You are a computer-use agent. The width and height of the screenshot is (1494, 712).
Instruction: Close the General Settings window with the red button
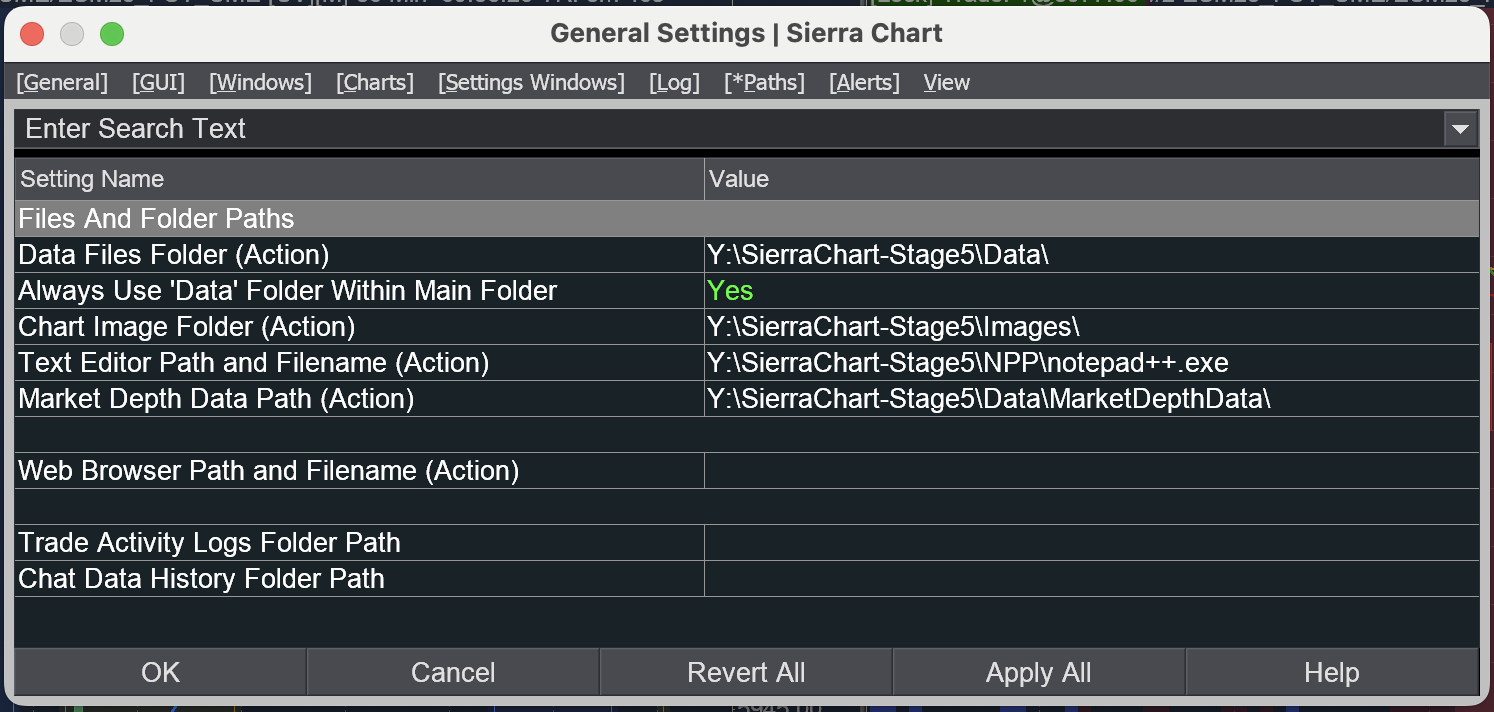32,34
